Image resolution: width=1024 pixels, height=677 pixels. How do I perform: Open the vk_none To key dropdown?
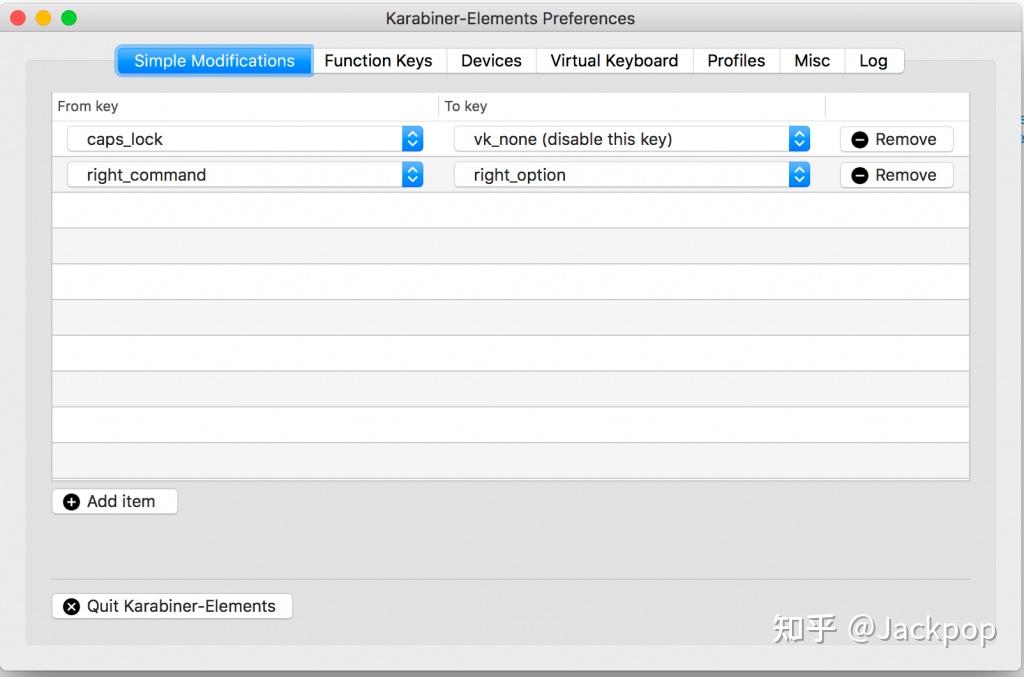(632, 139)
